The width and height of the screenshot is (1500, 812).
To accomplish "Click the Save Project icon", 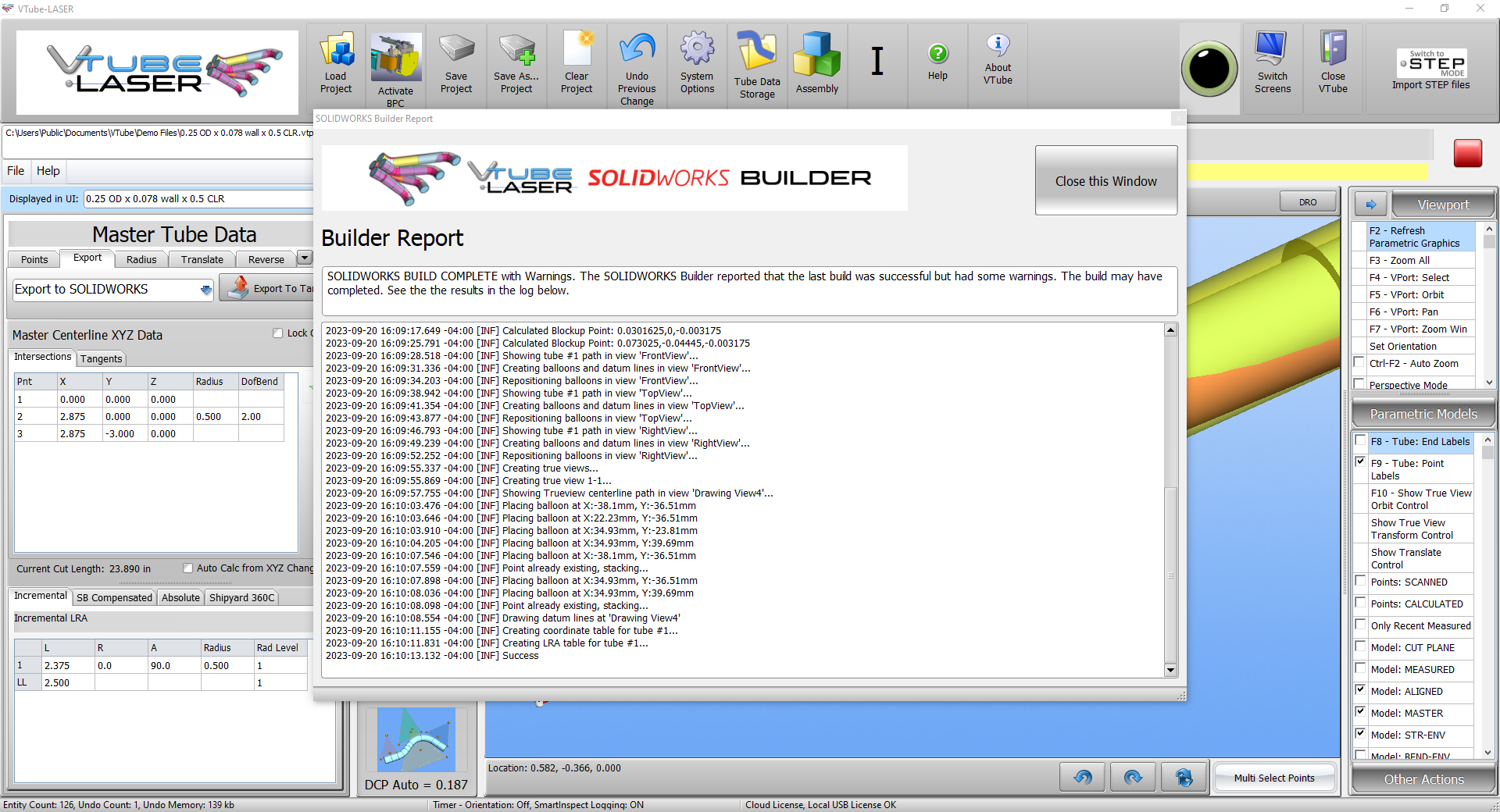I will (x=456, y=64).
